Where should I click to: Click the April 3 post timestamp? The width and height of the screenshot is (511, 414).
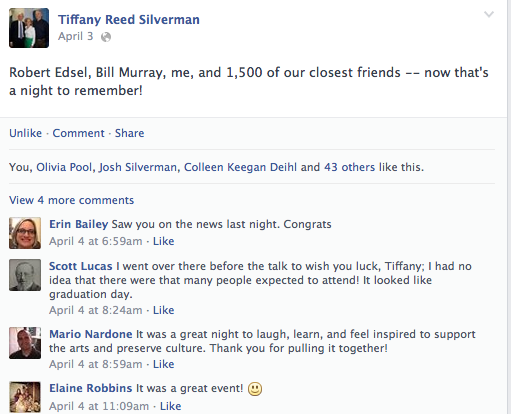(x=76, y=36)
